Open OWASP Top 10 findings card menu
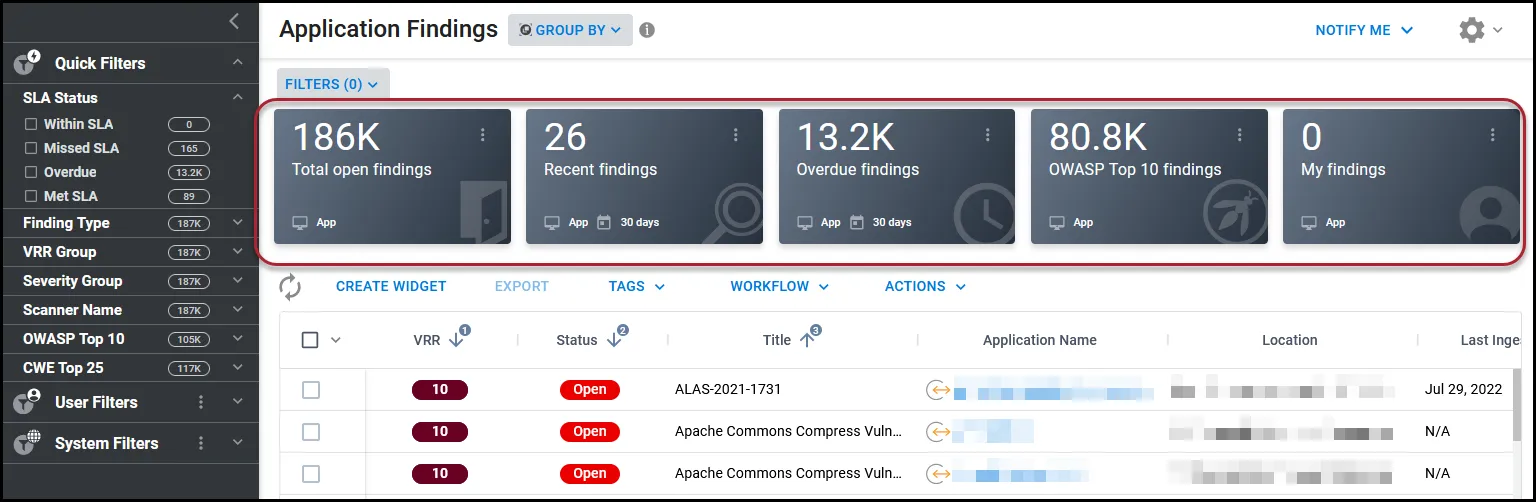 [x=1240, y=135]
